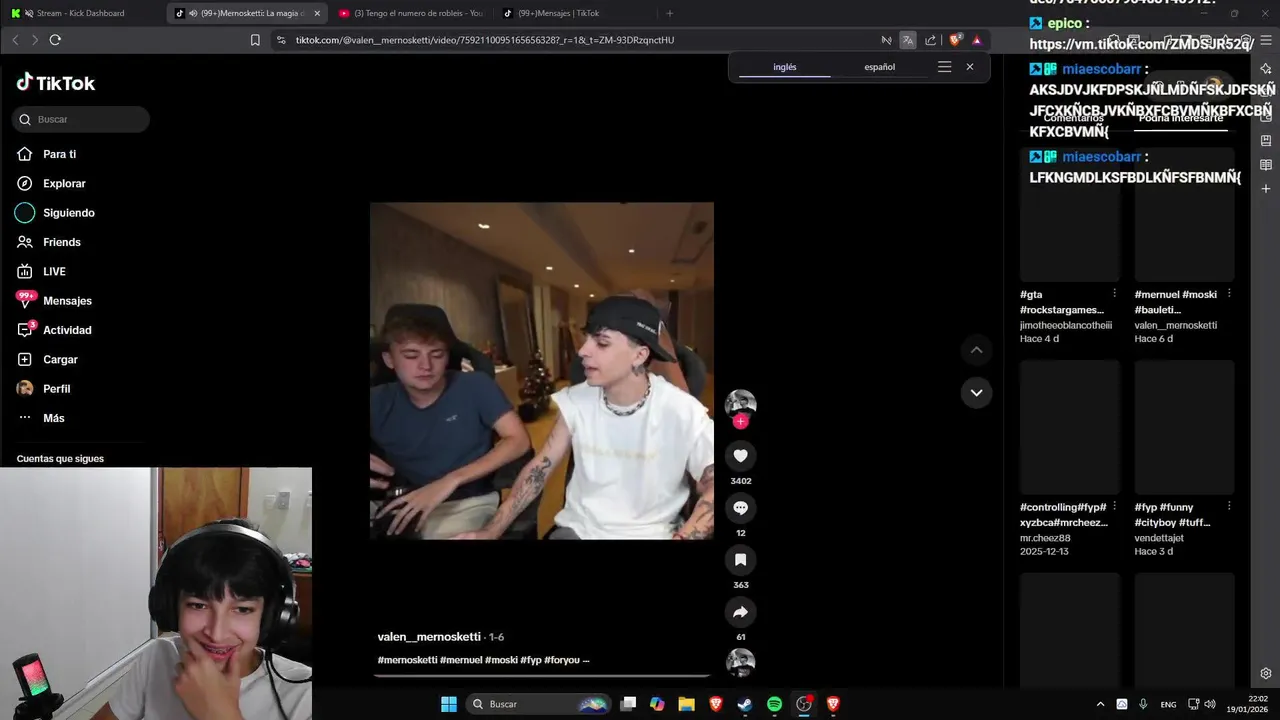Switch to Stream - Kick Dashboard tab
Viewport: 1280px width, 720px height.
(82, 13)
